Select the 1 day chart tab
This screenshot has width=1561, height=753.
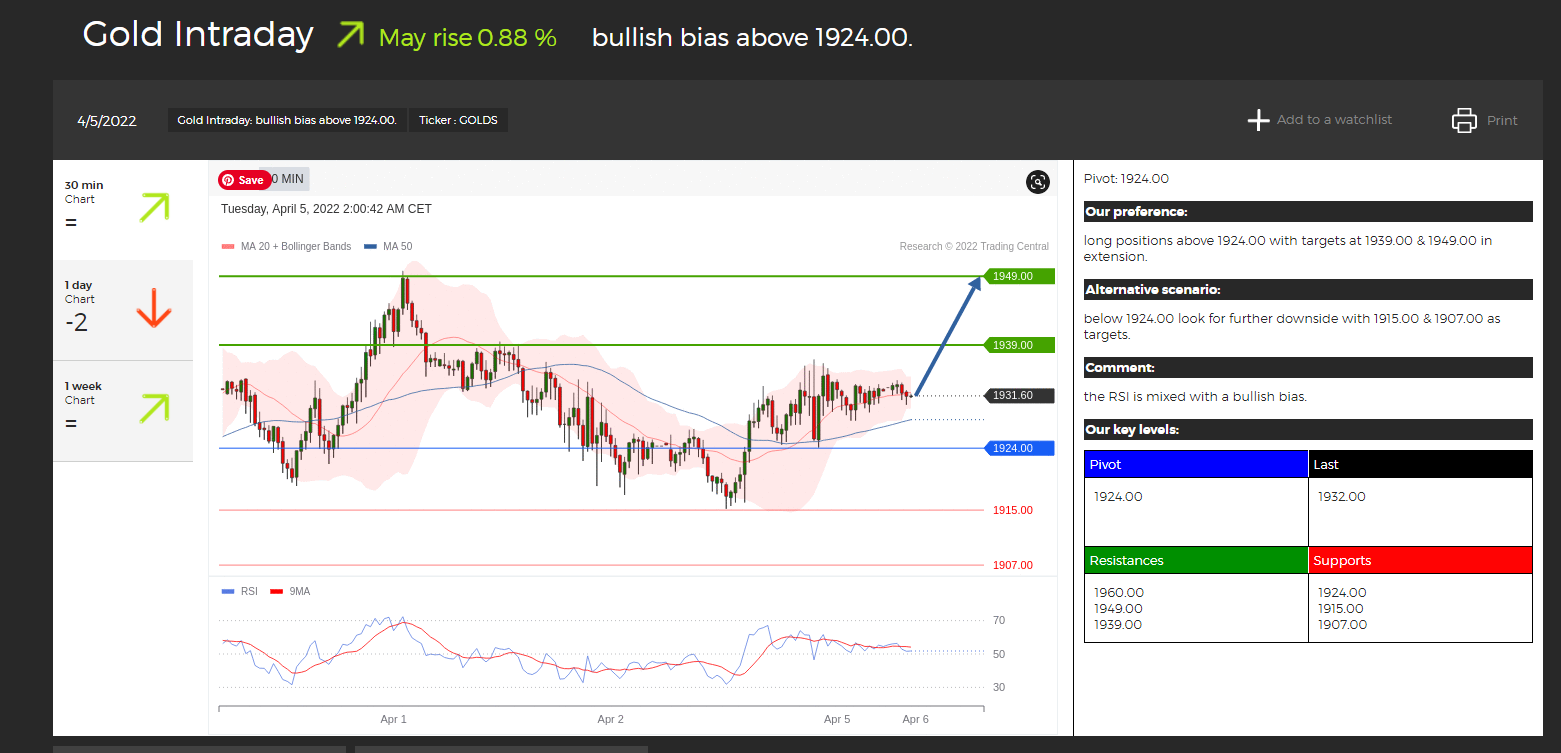pyautogui.click(x=123, y=310)
